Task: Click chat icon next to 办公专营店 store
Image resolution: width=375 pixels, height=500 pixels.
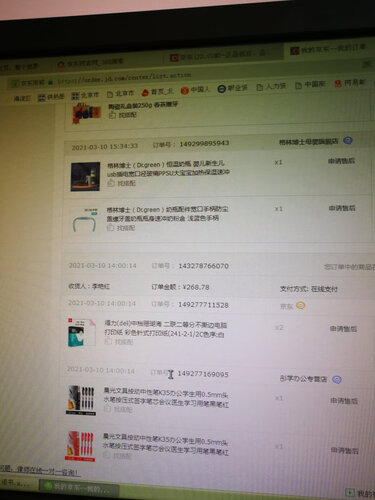Action: coord(337,379)
